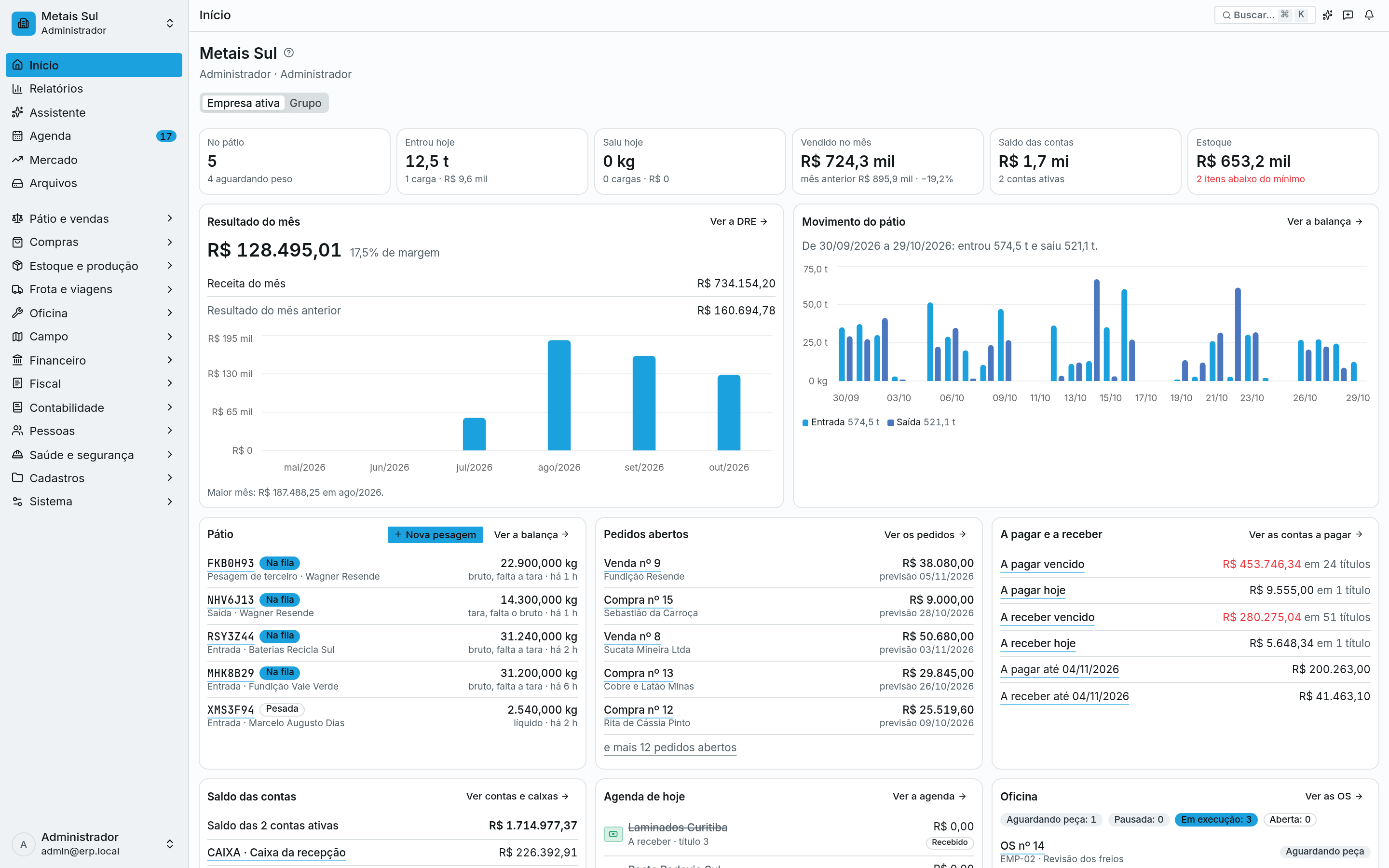Open the notifications bell icon
The image size is (1389, 868).
1369,15
